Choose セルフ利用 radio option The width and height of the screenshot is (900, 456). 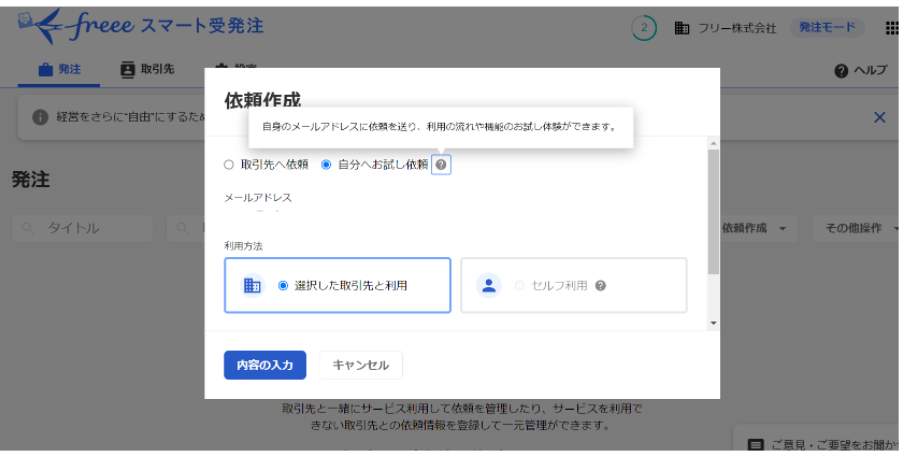tap(519, 285)
